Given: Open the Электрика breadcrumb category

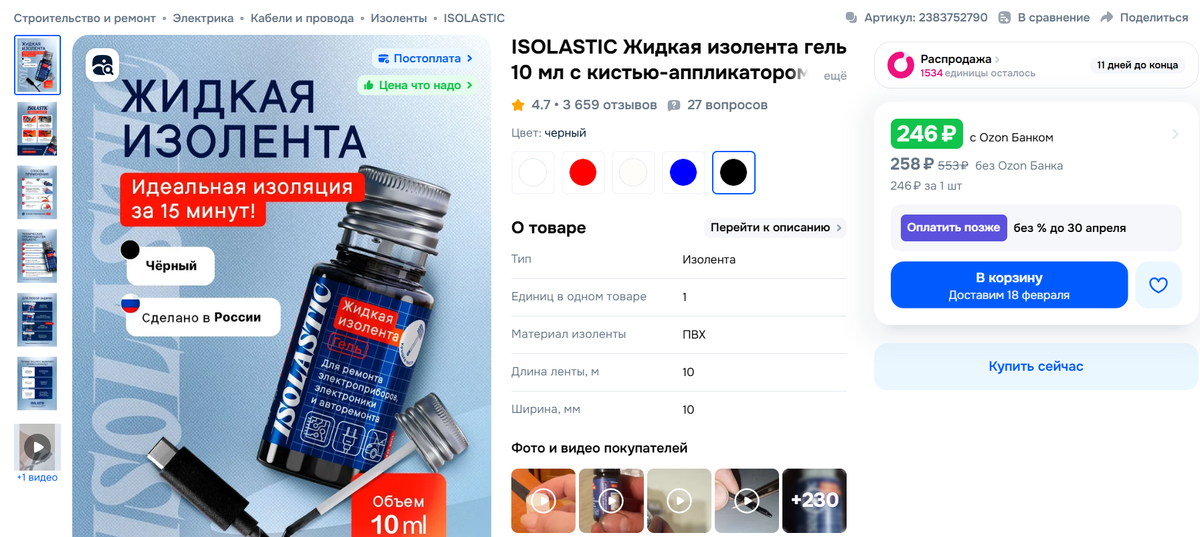Looking at the screenshot, I should pos(203,18).
